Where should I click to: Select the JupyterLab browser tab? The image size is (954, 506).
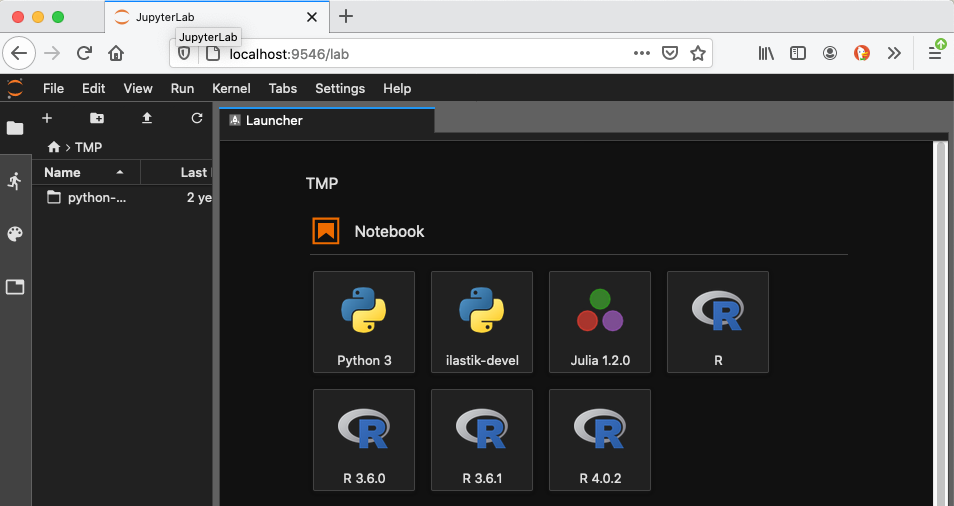pos(217,17)
